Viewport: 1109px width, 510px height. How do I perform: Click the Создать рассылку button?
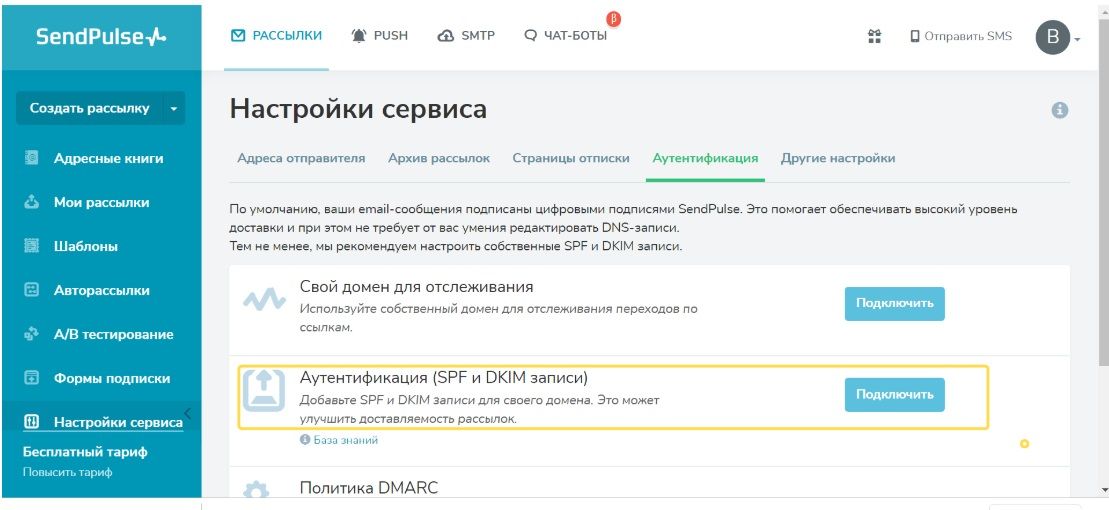[90, 109]
